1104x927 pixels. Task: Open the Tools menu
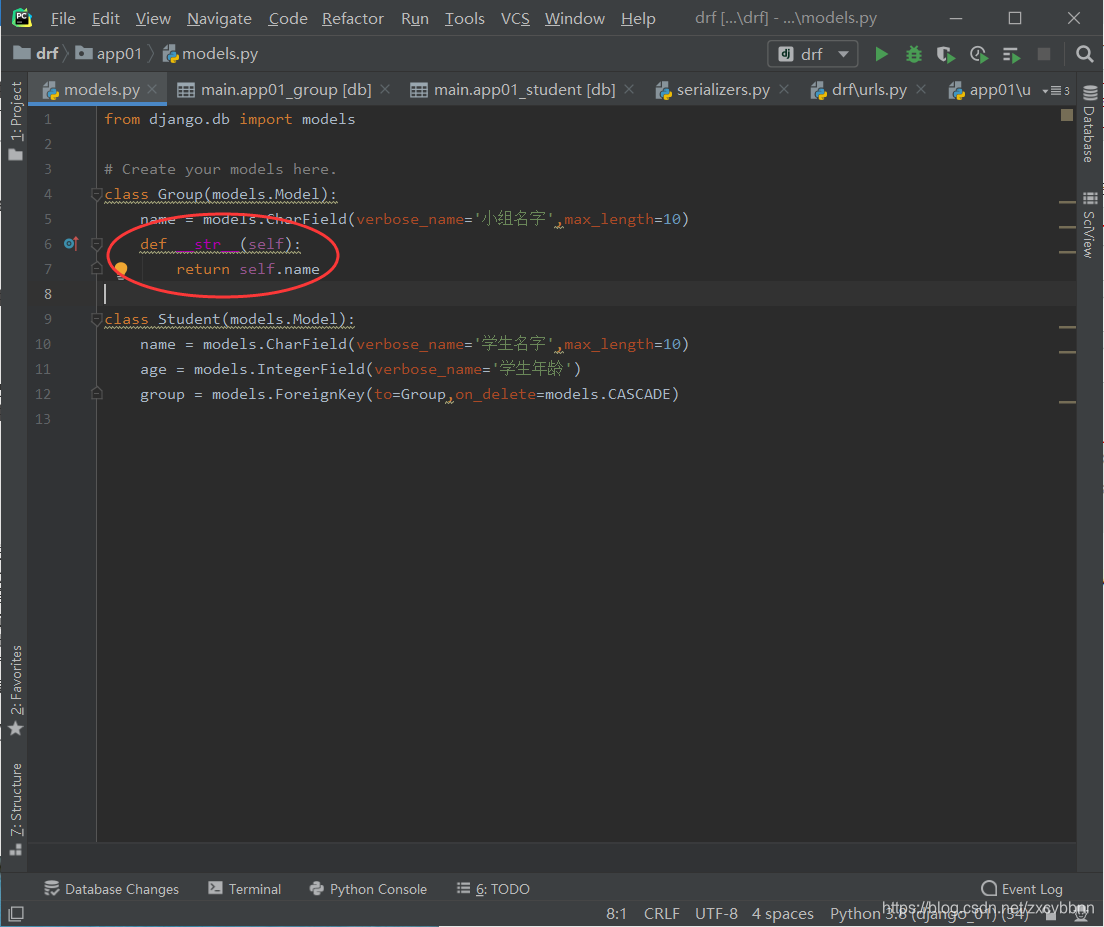point(464,19)
